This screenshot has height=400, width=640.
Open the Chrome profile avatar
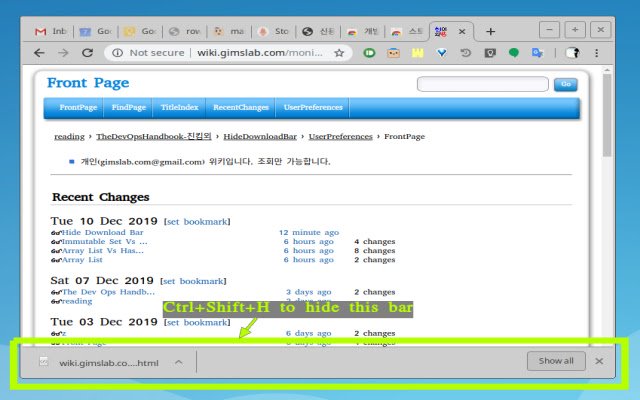pos(572,53)
